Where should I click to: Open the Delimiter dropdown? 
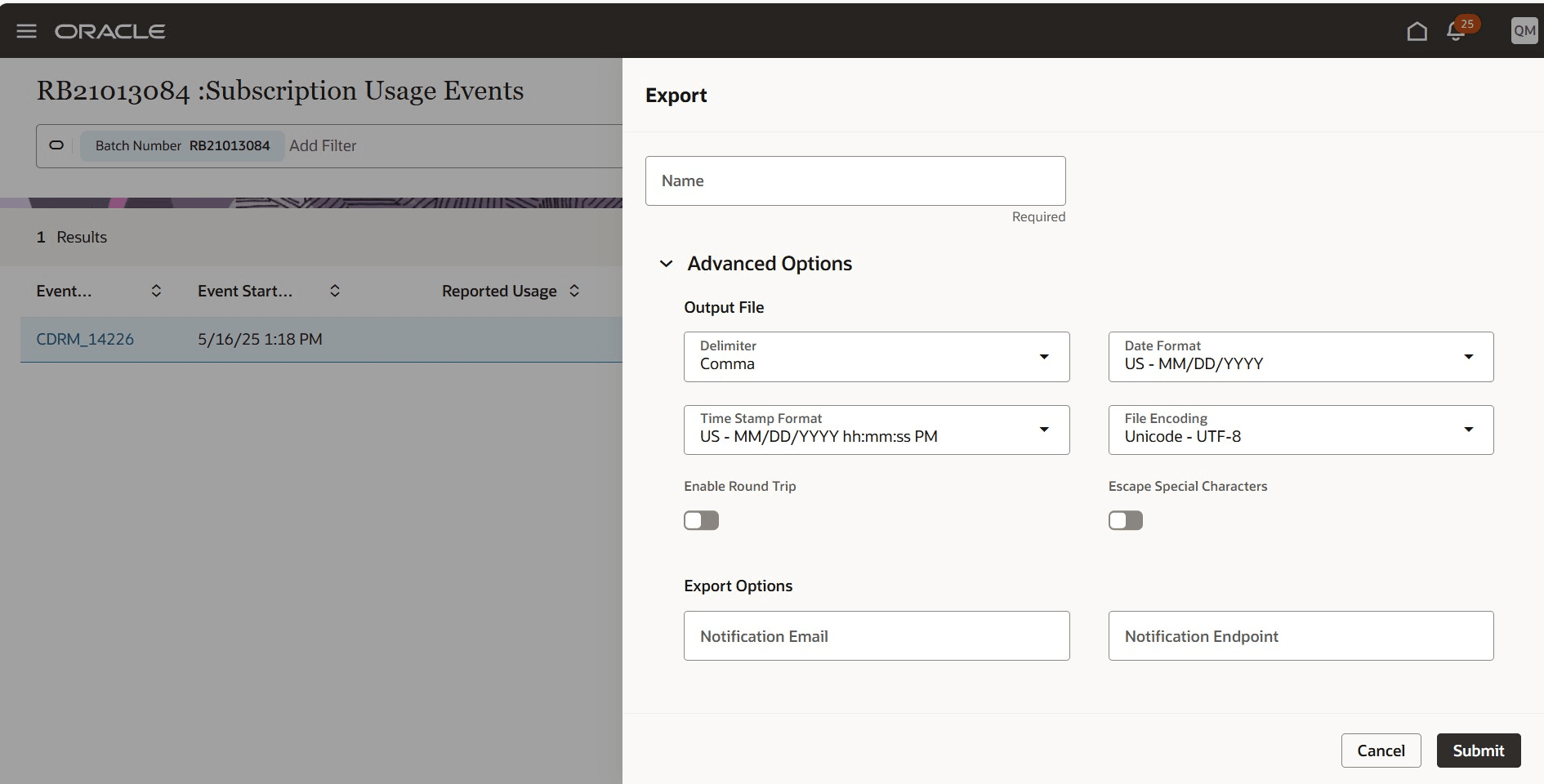pos(1044,357)
